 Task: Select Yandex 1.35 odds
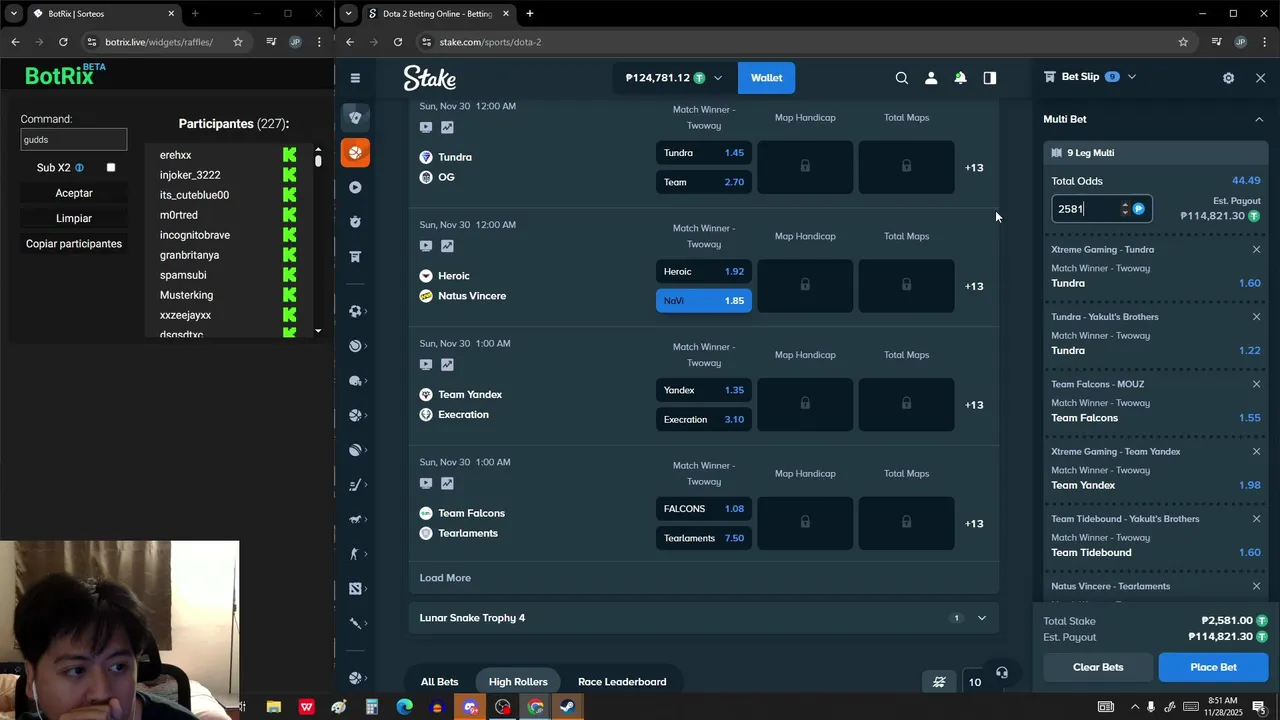(x=704, y=390)
